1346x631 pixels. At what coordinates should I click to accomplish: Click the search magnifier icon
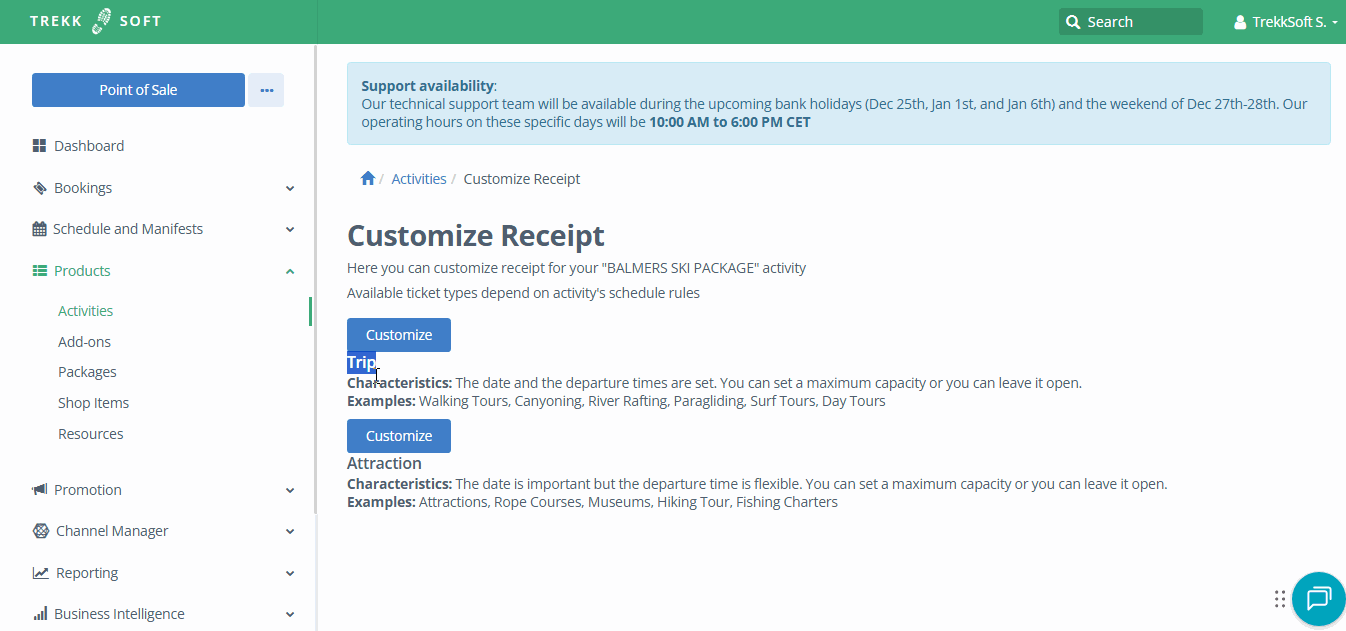[1073, 21]
